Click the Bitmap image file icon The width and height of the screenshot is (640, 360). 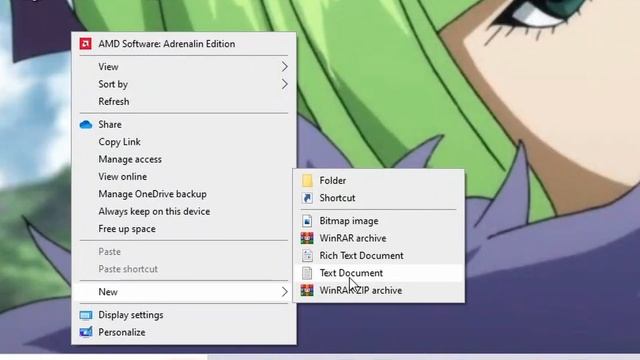point(307,221)
